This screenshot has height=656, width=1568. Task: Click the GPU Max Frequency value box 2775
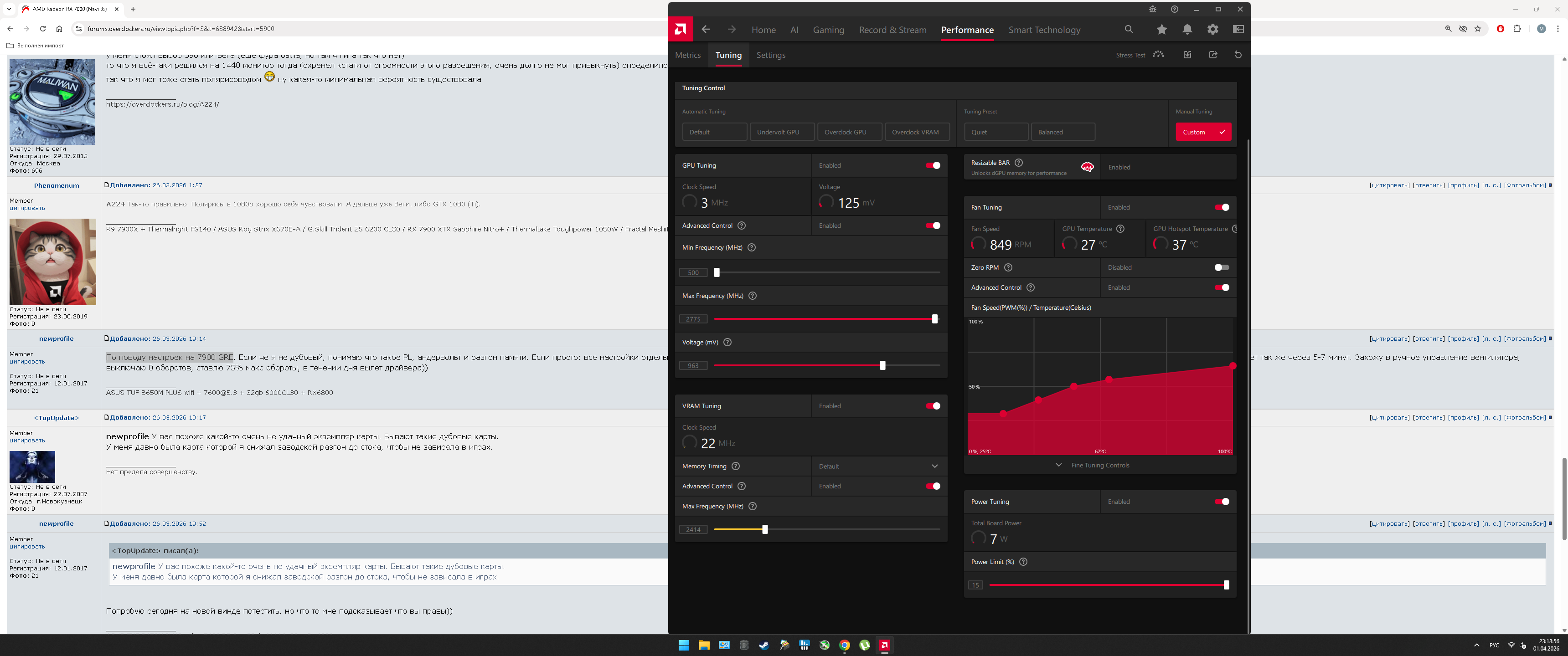[693, 319]
